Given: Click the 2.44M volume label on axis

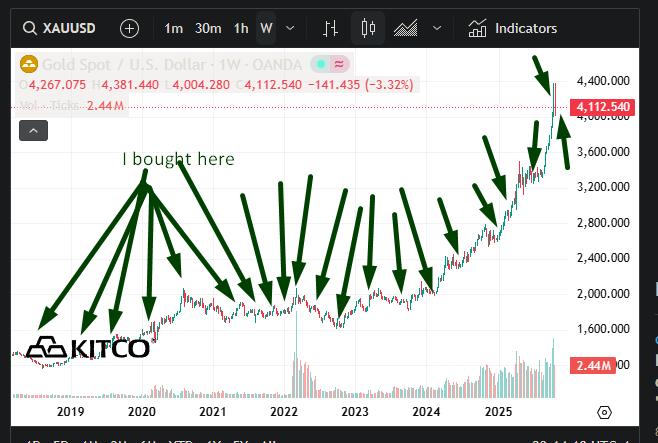Looking at the screenshot, I should pos(593,366).
